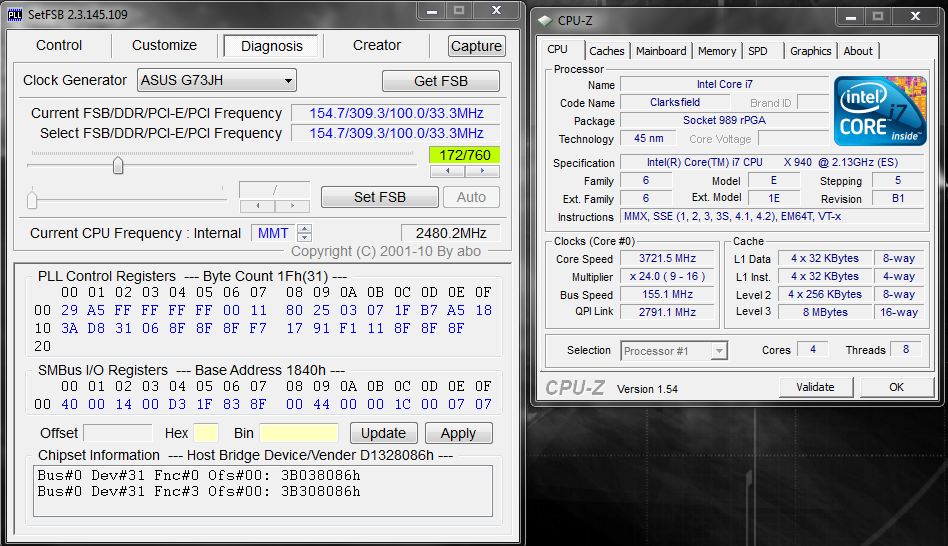Screen dimensions: 948x546
Task: Switch to the Memory tab
Action: click(716, 51)
